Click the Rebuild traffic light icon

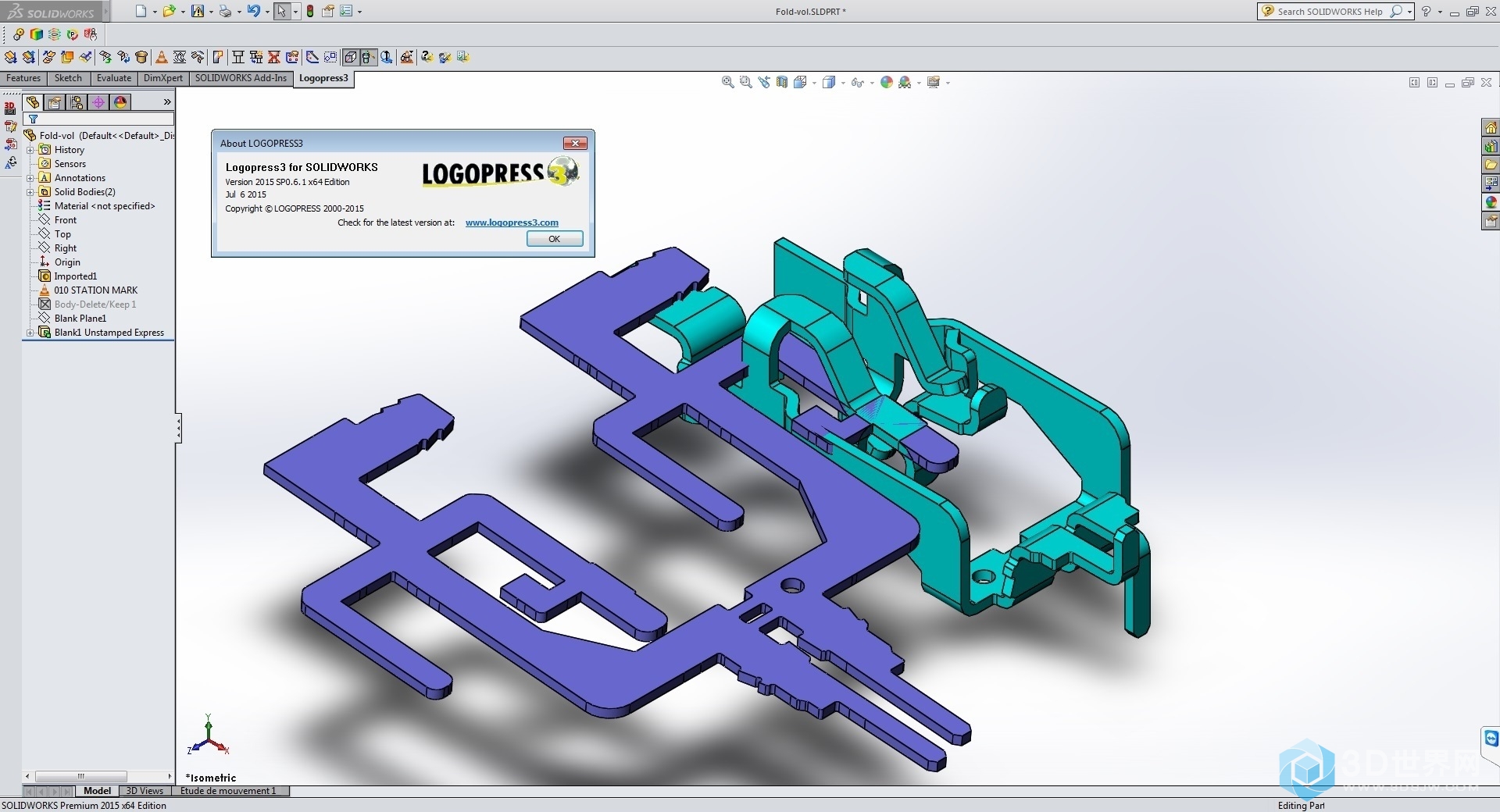pos(310,11)
